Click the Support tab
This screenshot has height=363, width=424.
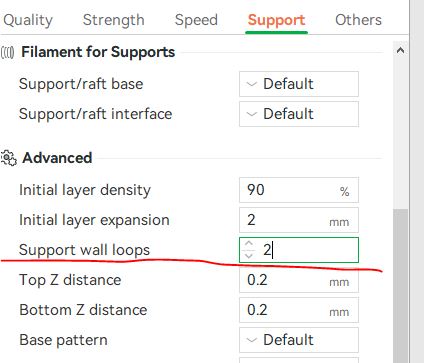(x=276, y=20)
